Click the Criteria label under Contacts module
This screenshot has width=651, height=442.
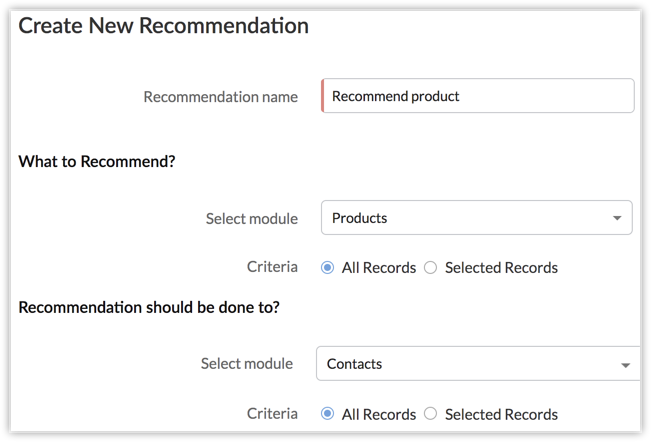tap(272, 414)
